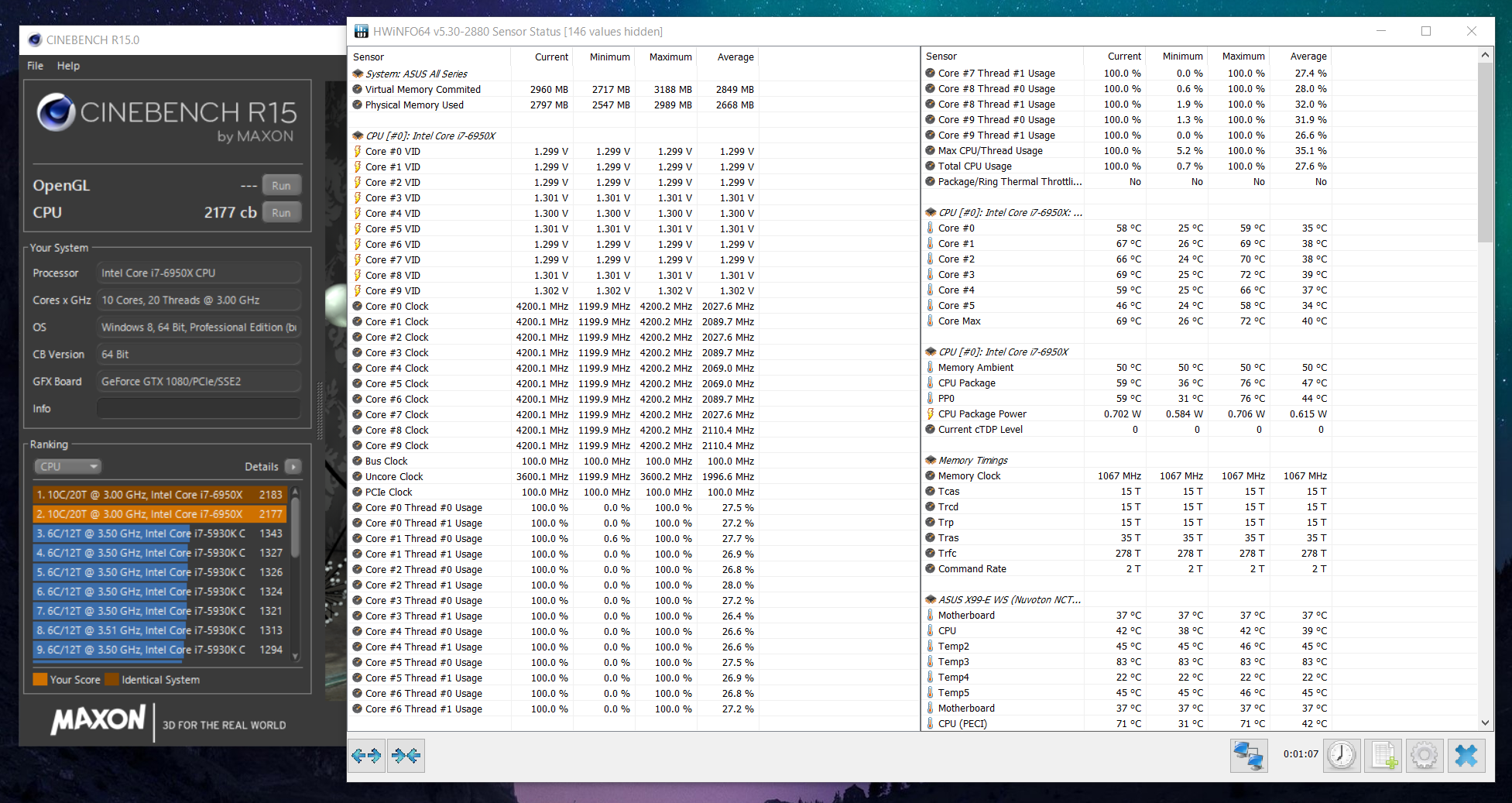The height and width of the screenshot is (803, 1512).
Task: Click the thermometer icon beside CPU (PECI)
Action: pos(931,724)
